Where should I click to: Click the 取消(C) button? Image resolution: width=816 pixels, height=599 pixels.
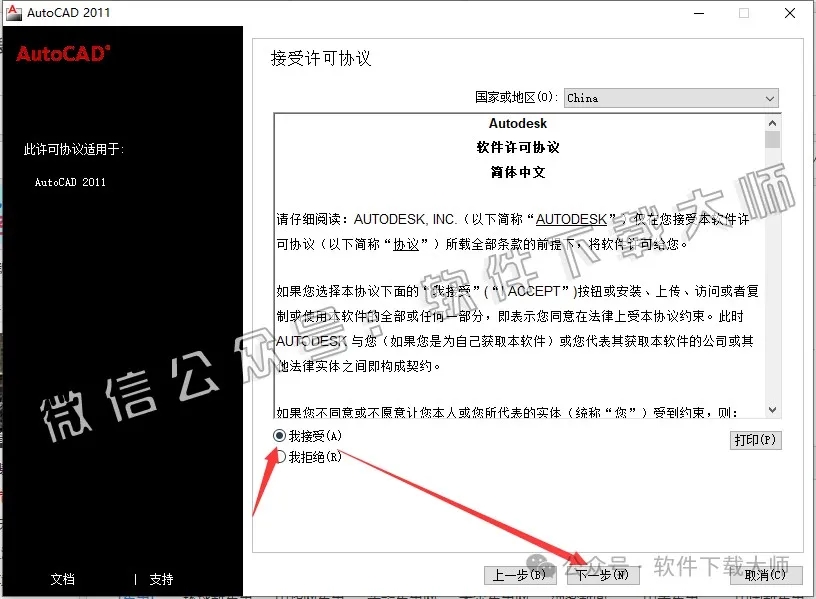(763, 575)
